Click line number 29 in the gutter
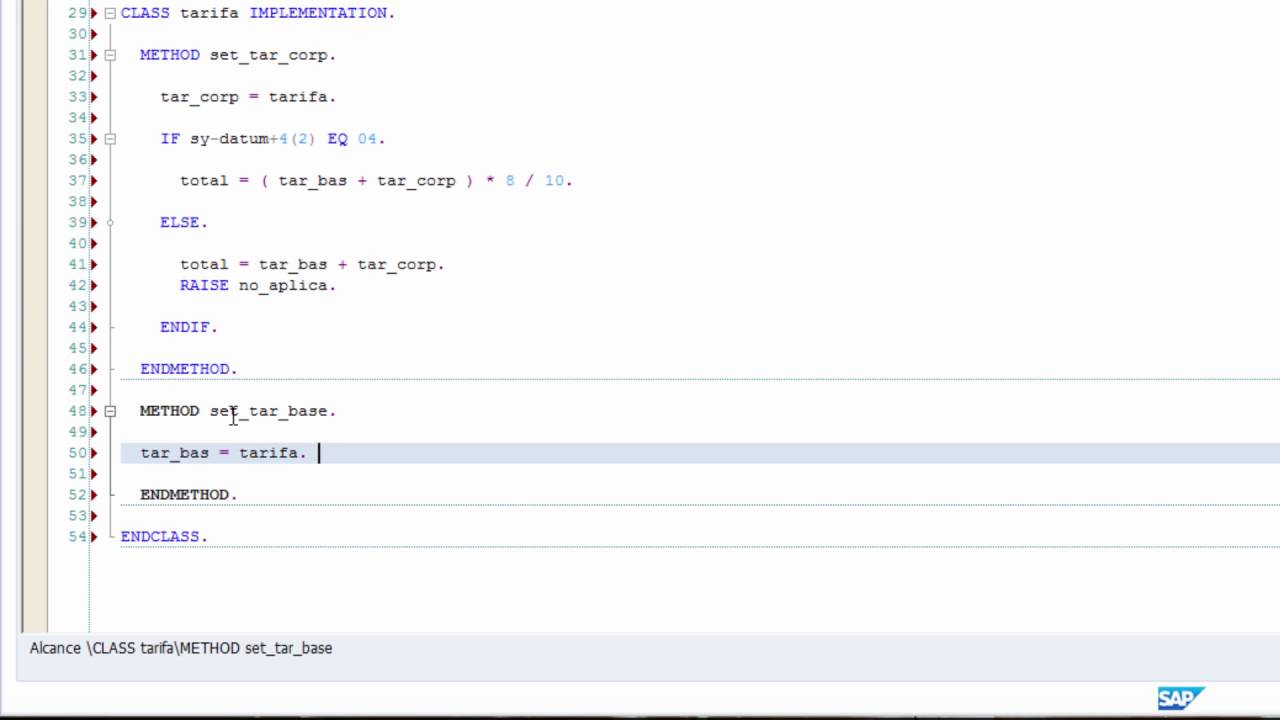 click(78, 13)
